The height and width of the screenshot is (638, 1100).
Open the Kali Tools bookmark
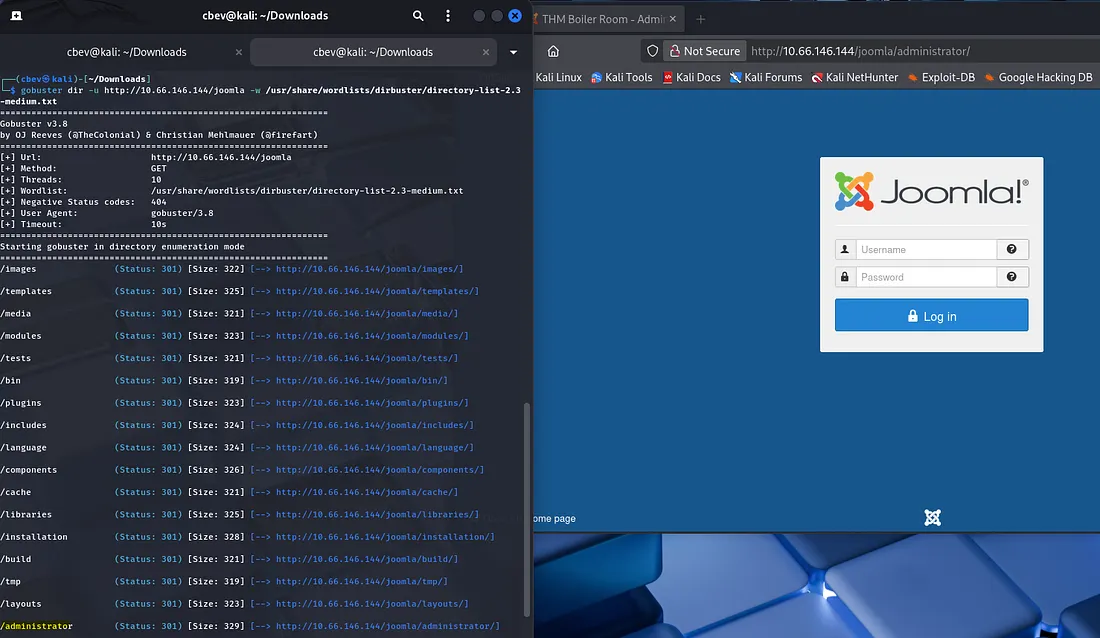pyautogui.click(x=621, y=77)
